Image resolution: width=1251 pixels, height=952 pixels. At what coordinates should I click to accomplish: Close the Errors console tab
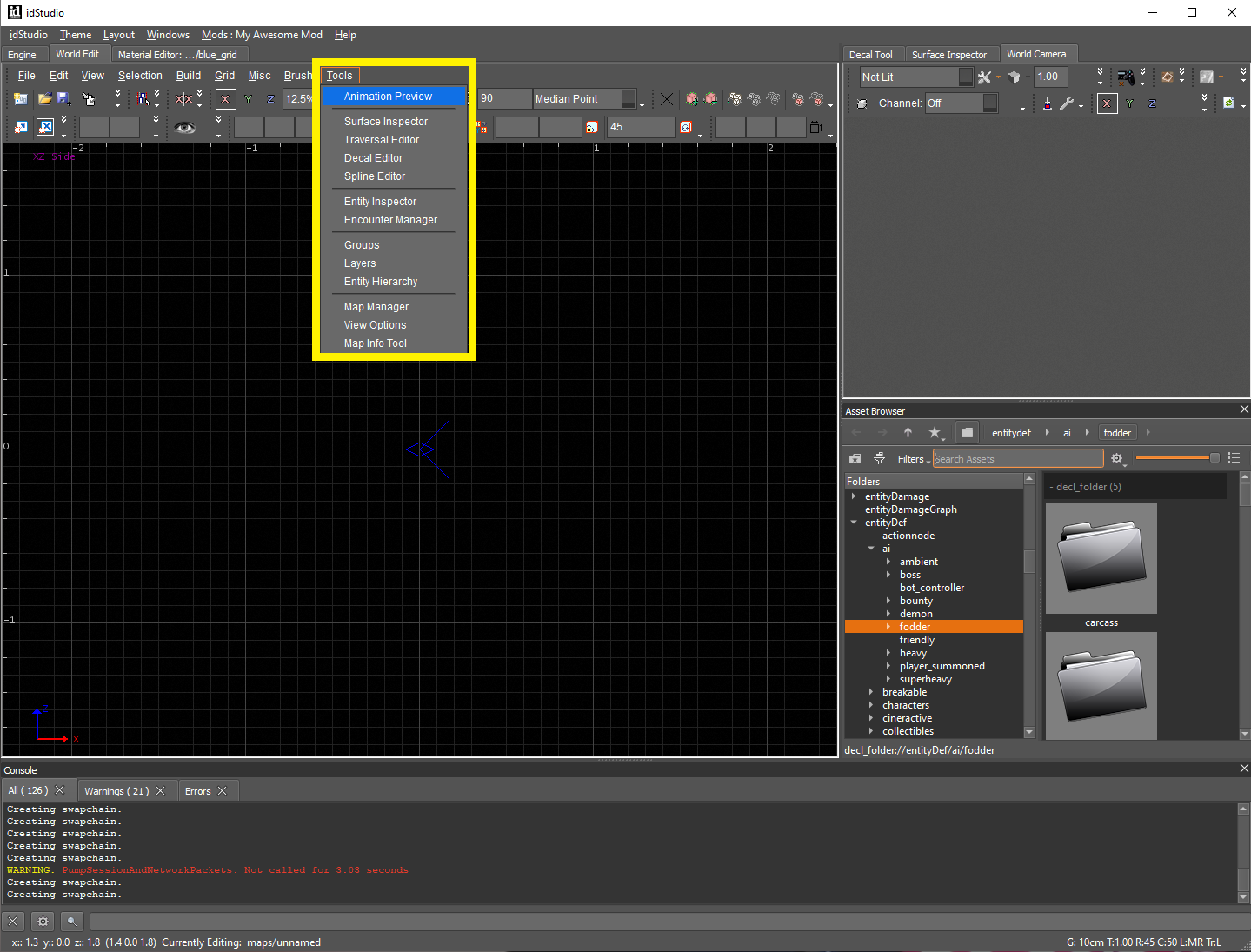(223, 791)
